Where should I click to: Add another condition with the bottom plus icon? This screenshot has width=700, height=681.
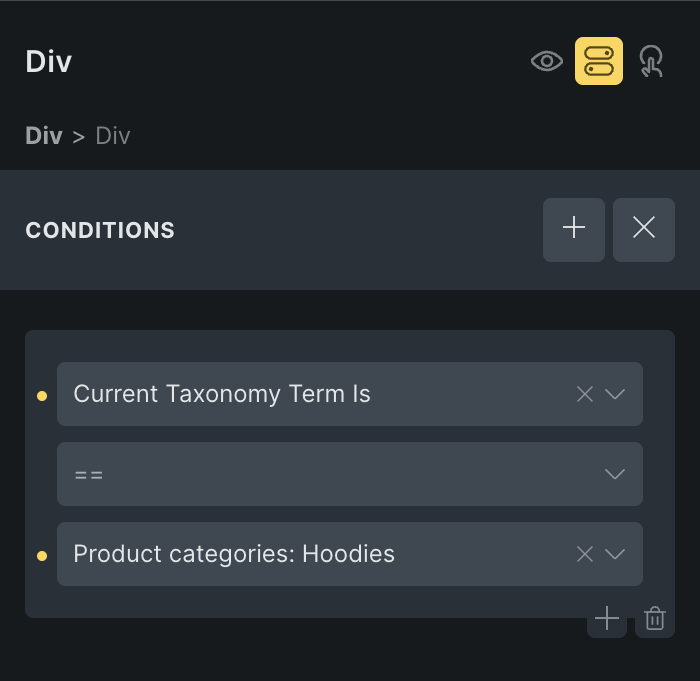coord(607,618)
